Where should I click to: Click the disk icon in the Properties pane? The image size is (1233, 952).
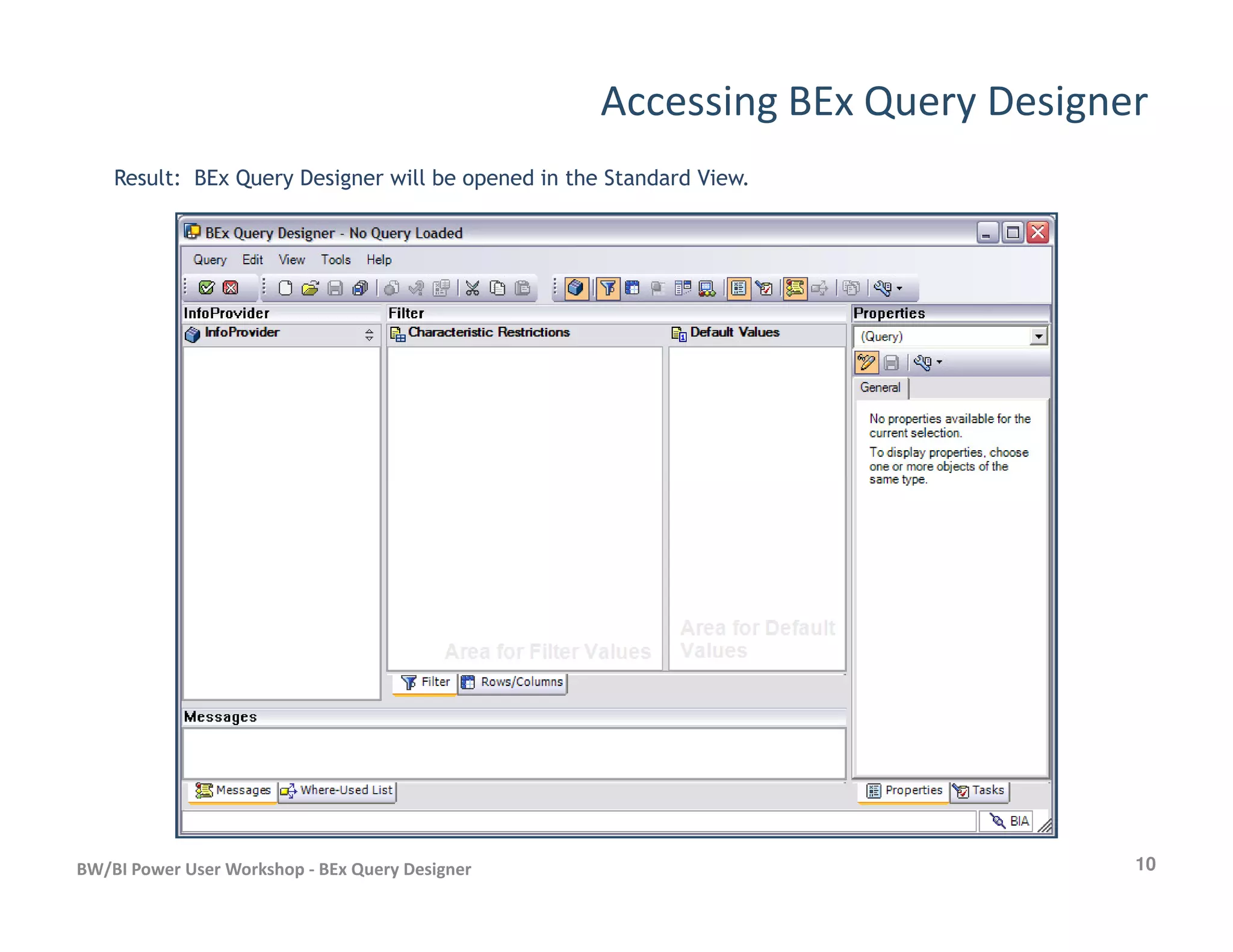892,363
